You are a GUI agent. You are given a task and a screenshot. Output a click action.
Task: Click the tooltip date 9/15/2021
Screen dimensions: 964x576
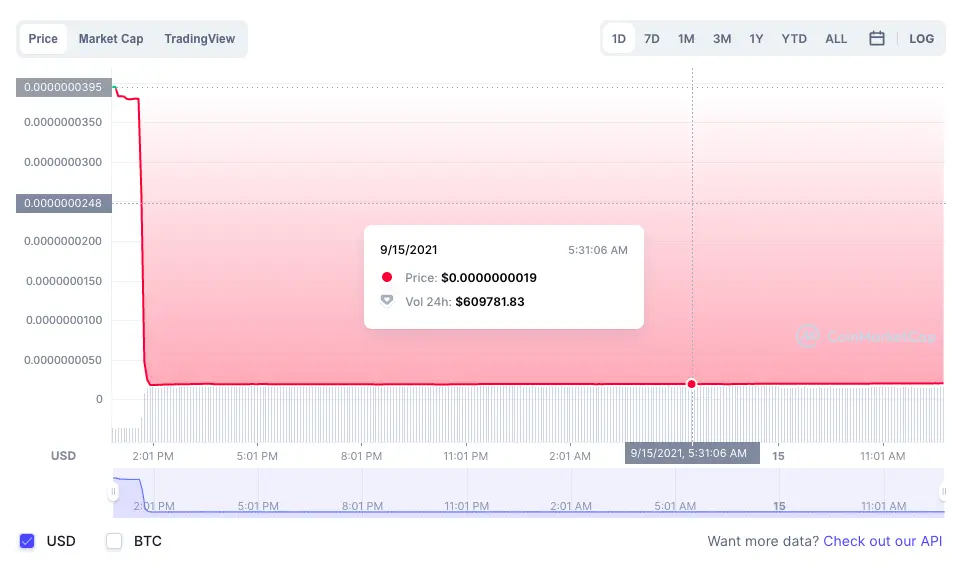click(408, 250)
